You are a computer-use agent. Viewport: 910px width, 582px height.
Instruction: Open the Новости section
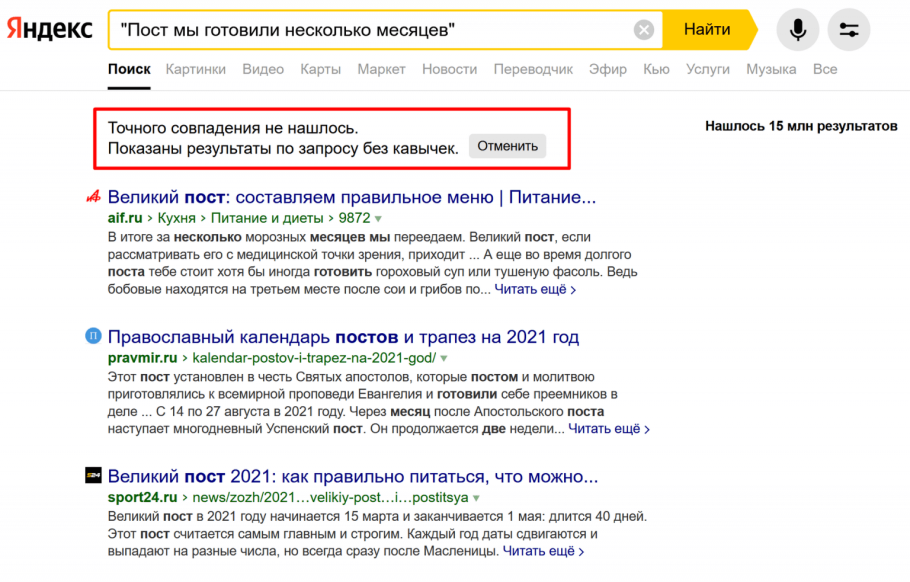[449, 69]
